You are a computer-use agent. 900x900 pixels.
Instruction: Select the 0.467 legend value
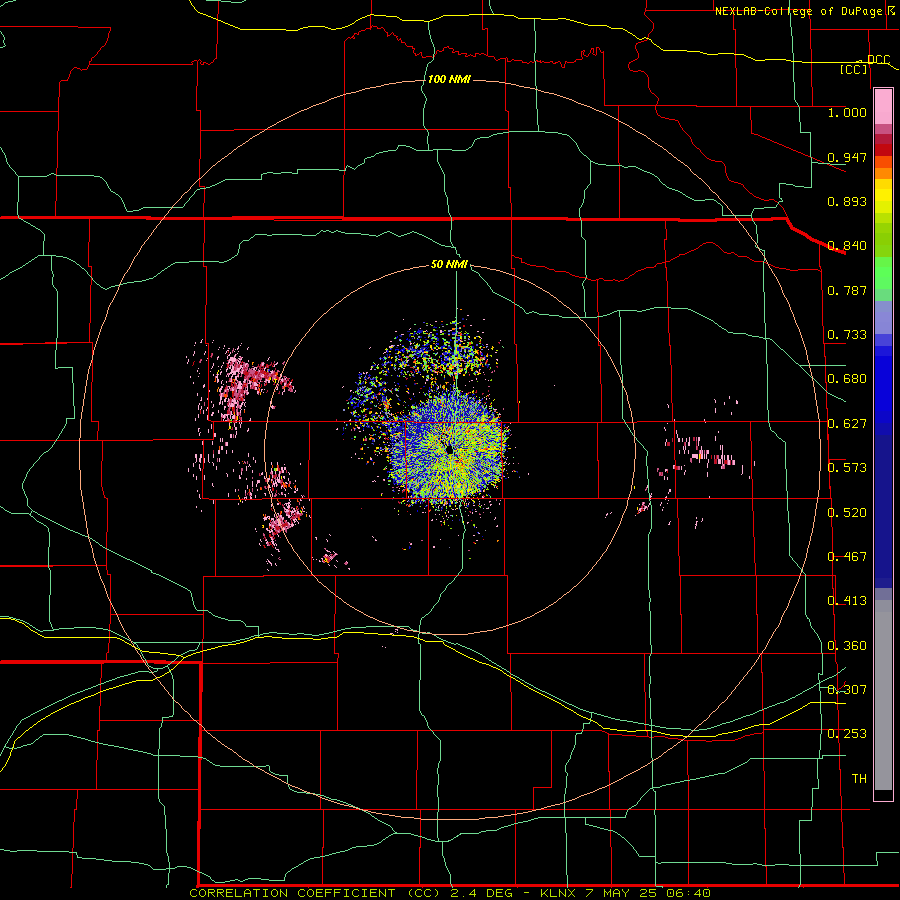[x=847, y=557]
